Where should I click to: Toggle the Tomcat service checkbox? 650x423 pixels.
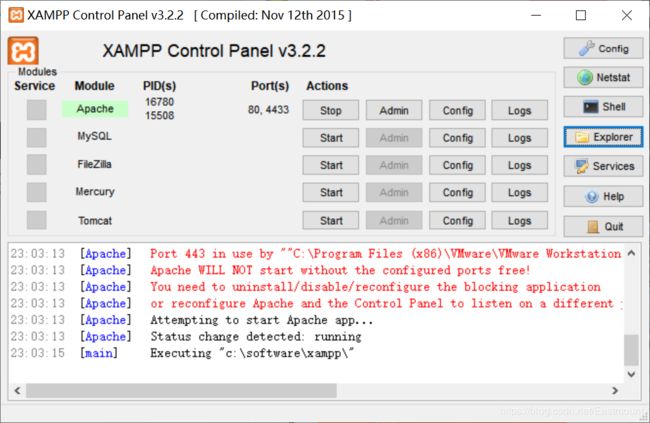click(36, 220)
